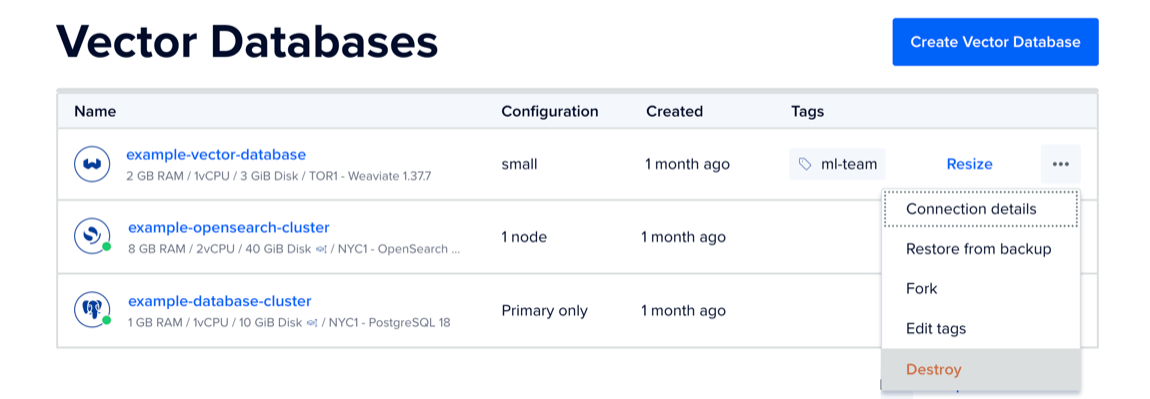Click the Vector Databases heading
Screen dimensions: 1150x399
coord(247,43)
